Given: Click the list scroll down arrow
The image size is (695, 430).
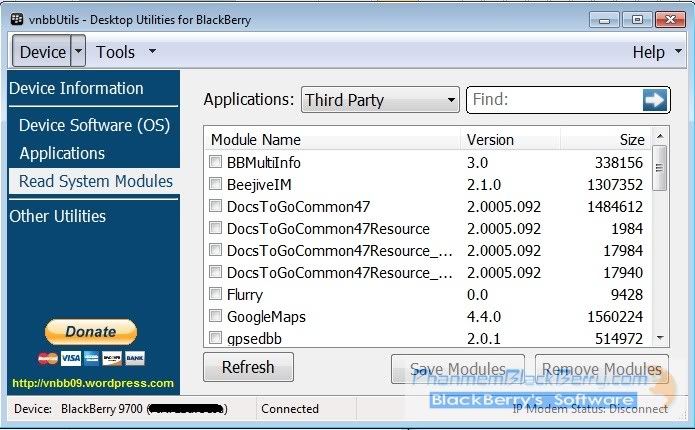Looking at the screenshot, I should 660,339.
